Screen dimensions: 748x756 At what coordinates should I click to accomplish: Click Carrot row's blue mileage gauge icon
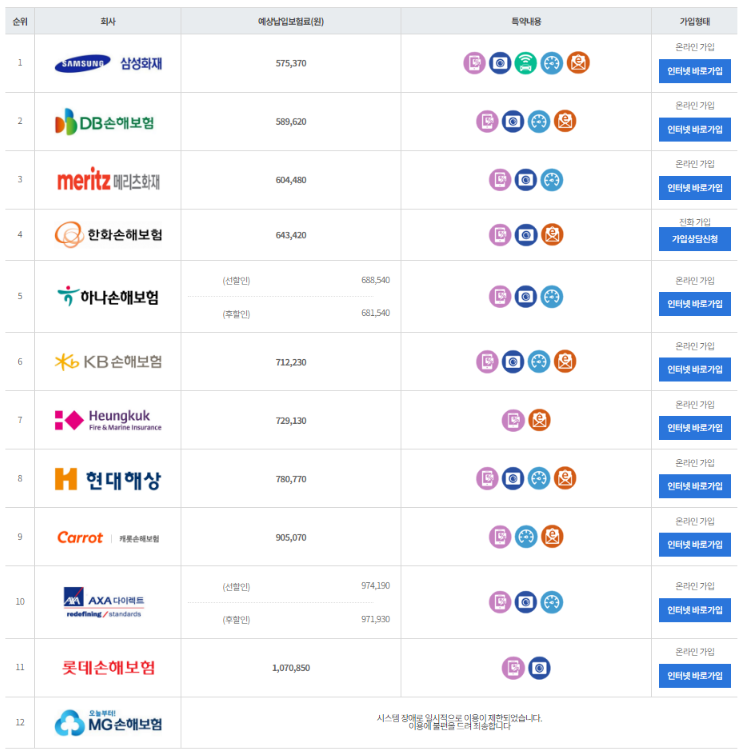point(526,537)
